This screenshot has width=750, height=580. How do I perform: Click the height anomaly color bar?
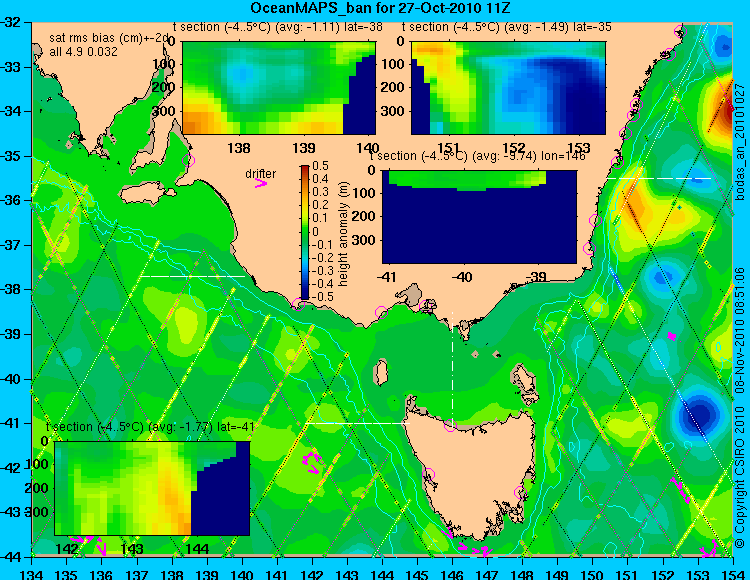pyautogui.click(x=305, y=232)
